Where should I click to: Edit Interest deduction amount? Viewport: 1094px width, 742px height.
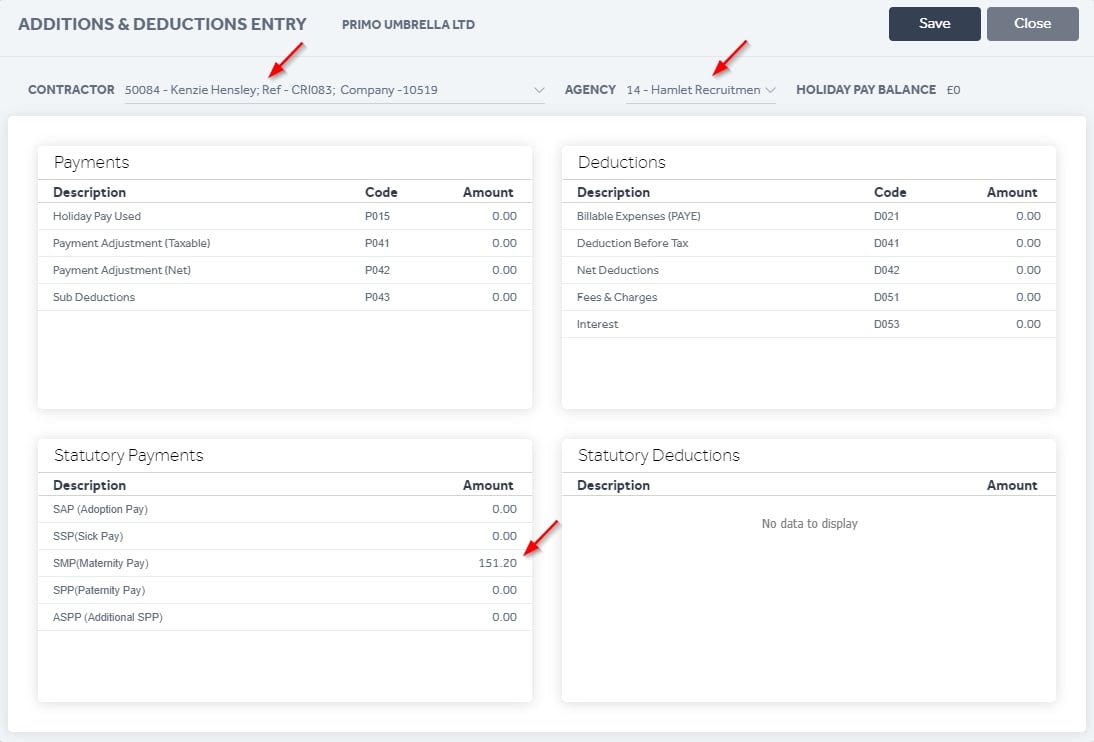[x=1028, y=324]
